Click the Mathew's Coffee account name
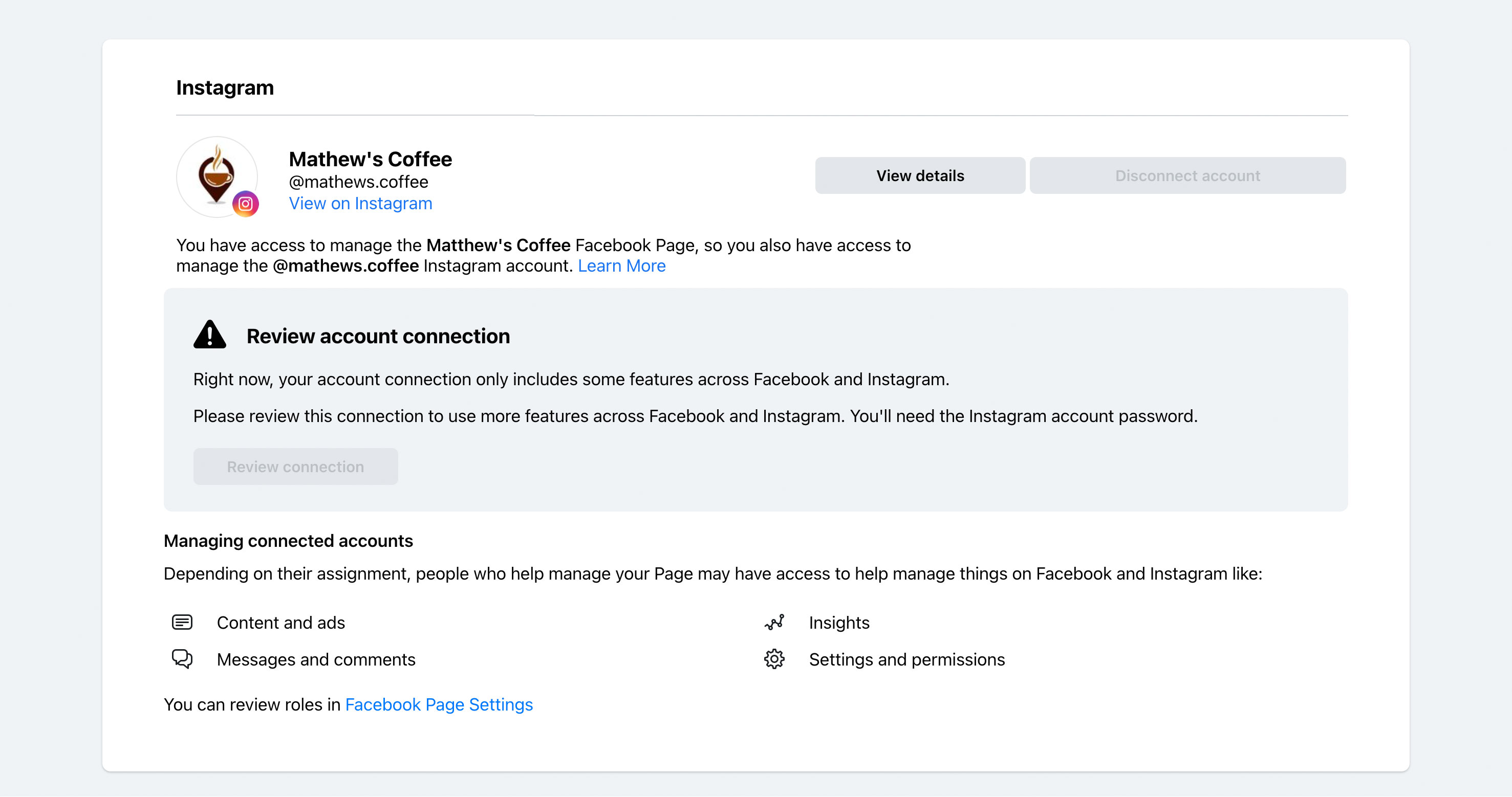The width and height of the screenshot is (1512, 797). (x=371, y=160)
